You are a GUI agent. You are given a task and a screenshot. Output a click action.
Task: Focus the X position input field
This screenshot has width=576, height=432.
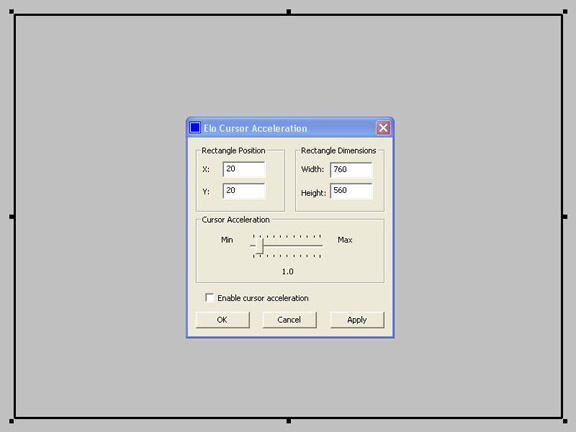[244, 169]
